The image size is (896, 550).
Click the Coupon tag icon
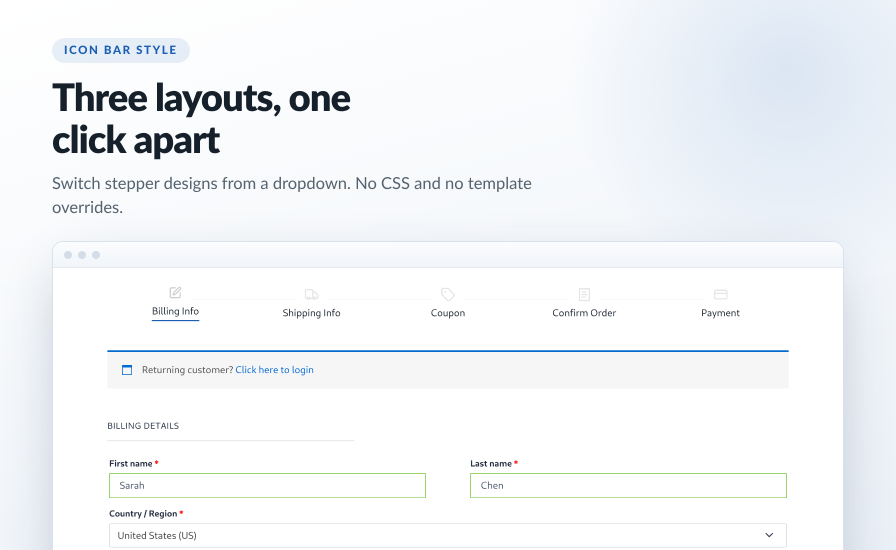tap(448, 294)
